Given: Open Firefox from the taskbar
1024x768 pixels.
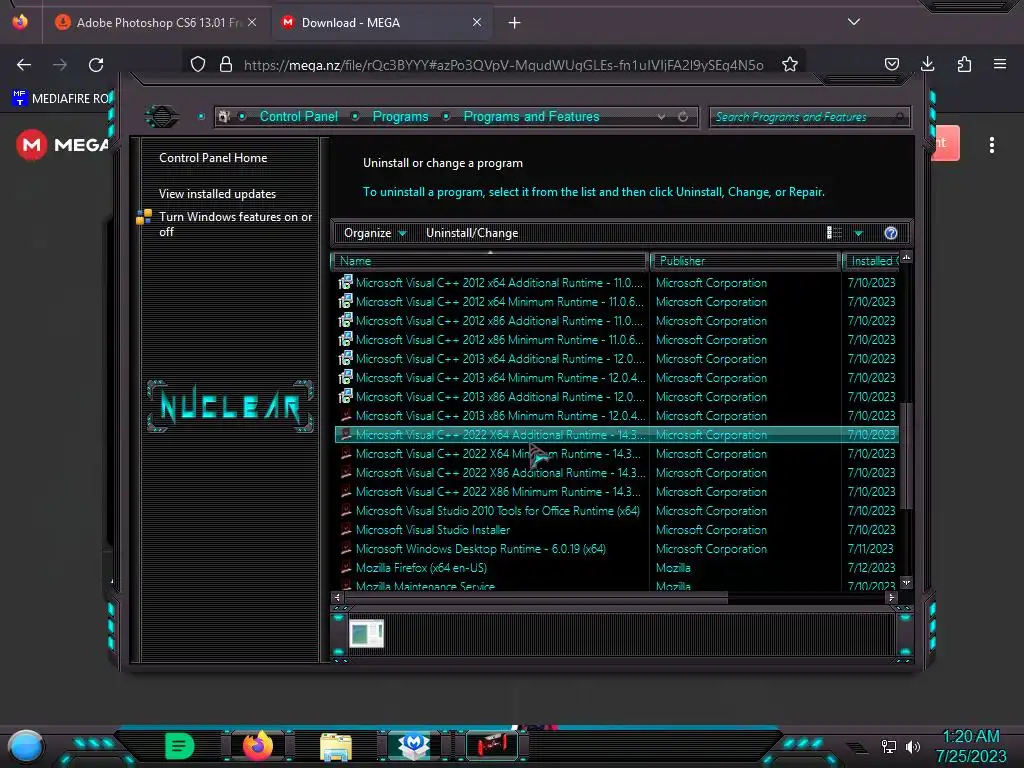Looking at the screenshot, I should (x=258, y=745).
